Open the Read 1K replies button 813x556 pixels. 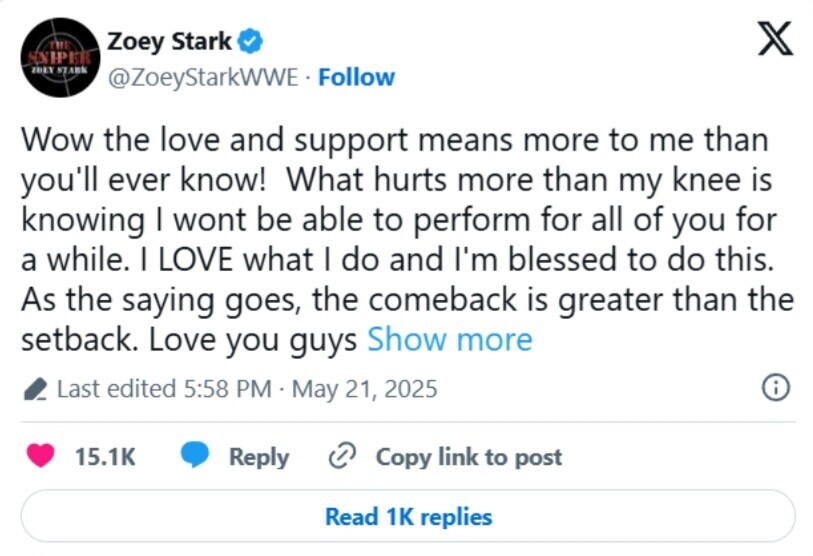tap(408, 517)
